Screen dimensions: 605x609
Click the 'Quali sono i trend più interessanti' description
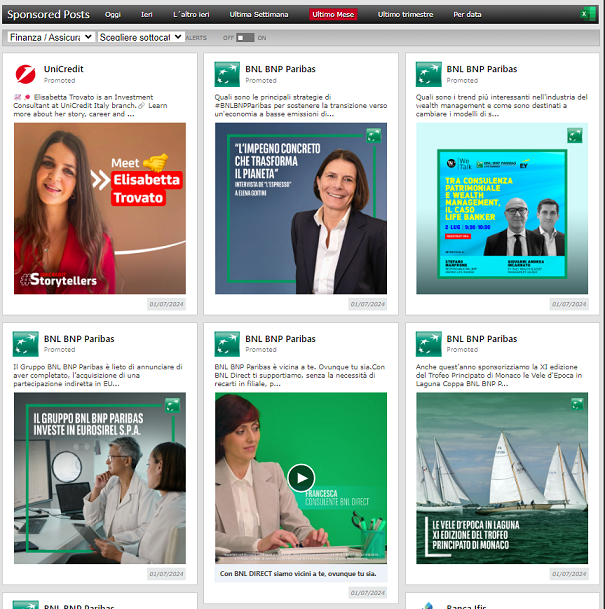[502, 106]
